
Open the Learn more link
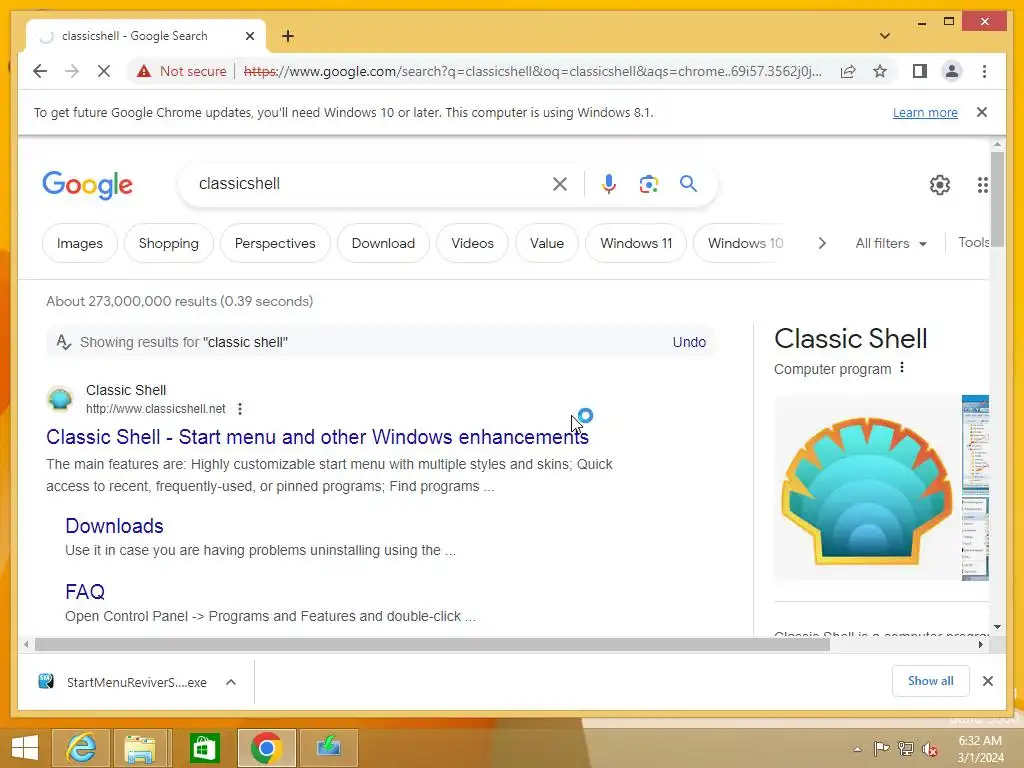coord(925,112)
